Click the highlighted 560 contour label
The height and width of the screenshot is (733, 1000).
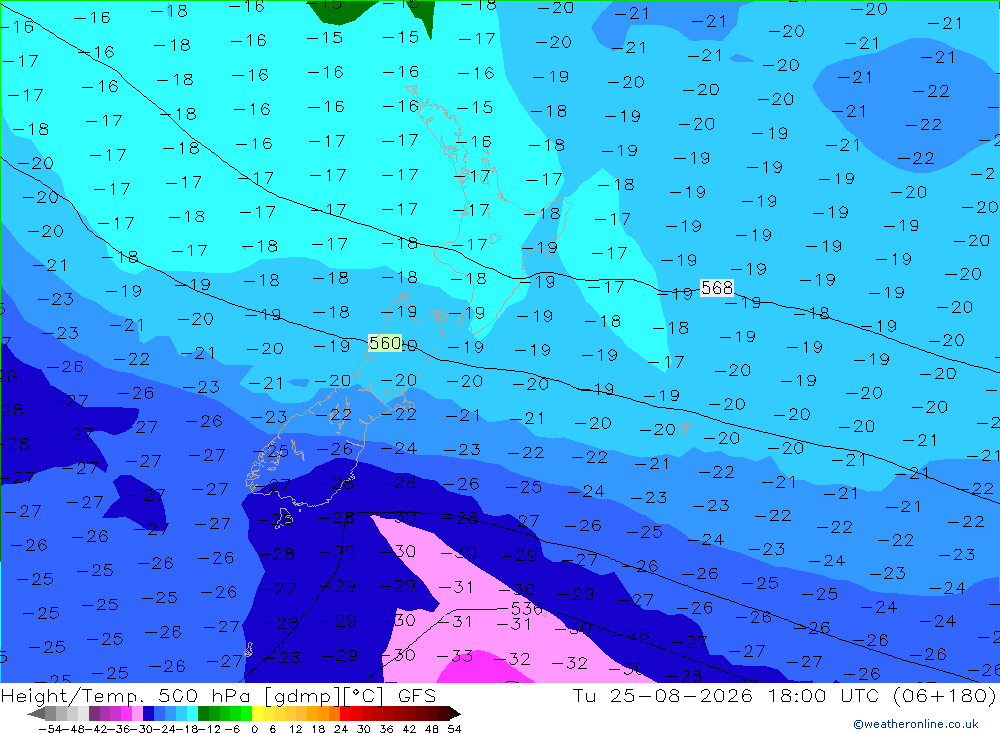click(x=385, y=343)
